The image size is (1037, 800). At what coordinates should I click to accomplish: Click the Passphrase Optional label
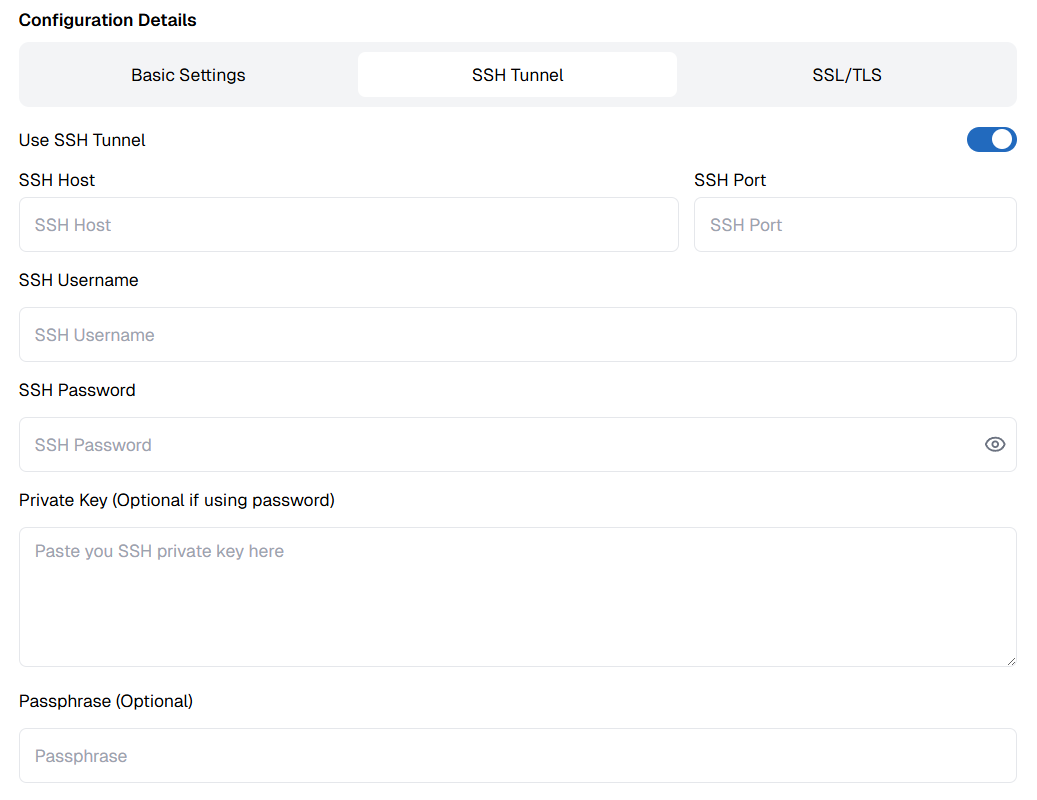point(105,701)
